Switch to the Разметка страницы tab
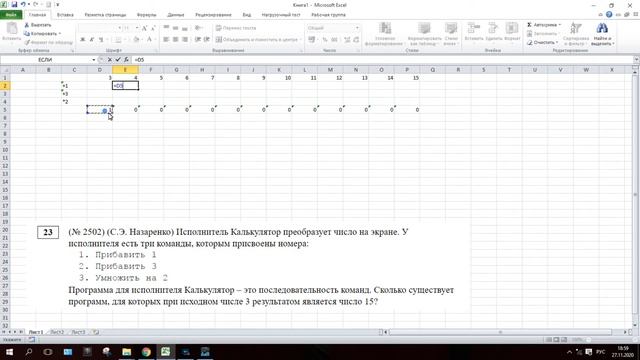The height and width of the screenshot is (360, 640). 105,15
